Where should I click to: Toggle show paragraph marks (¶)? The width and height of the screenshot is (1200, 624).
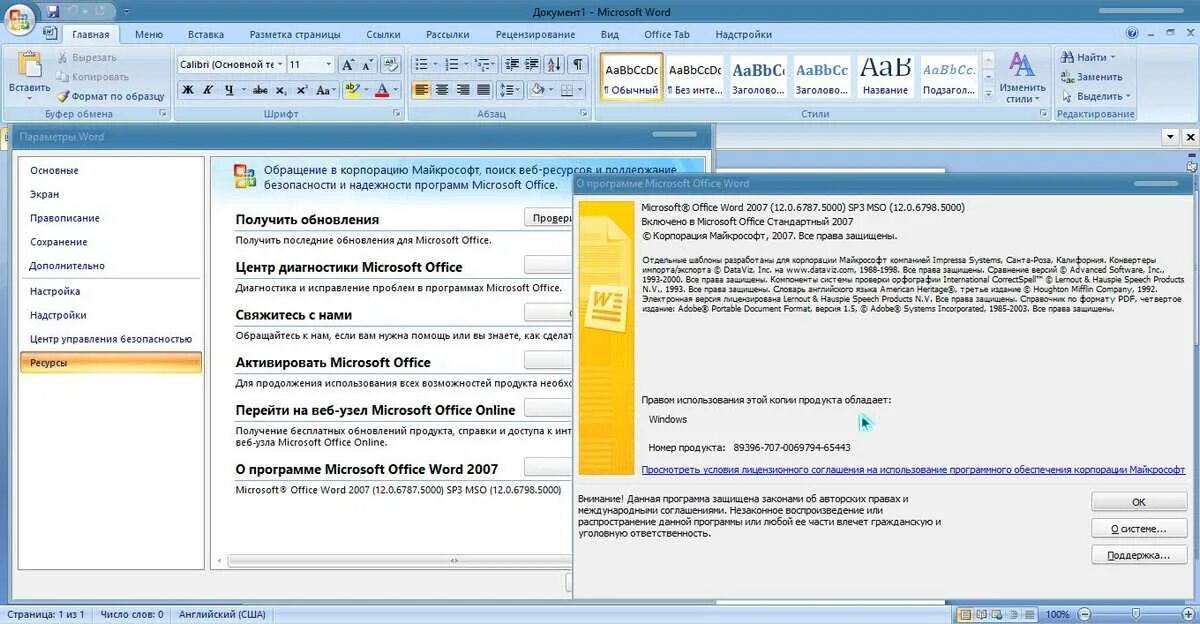(x=578, y=64)
